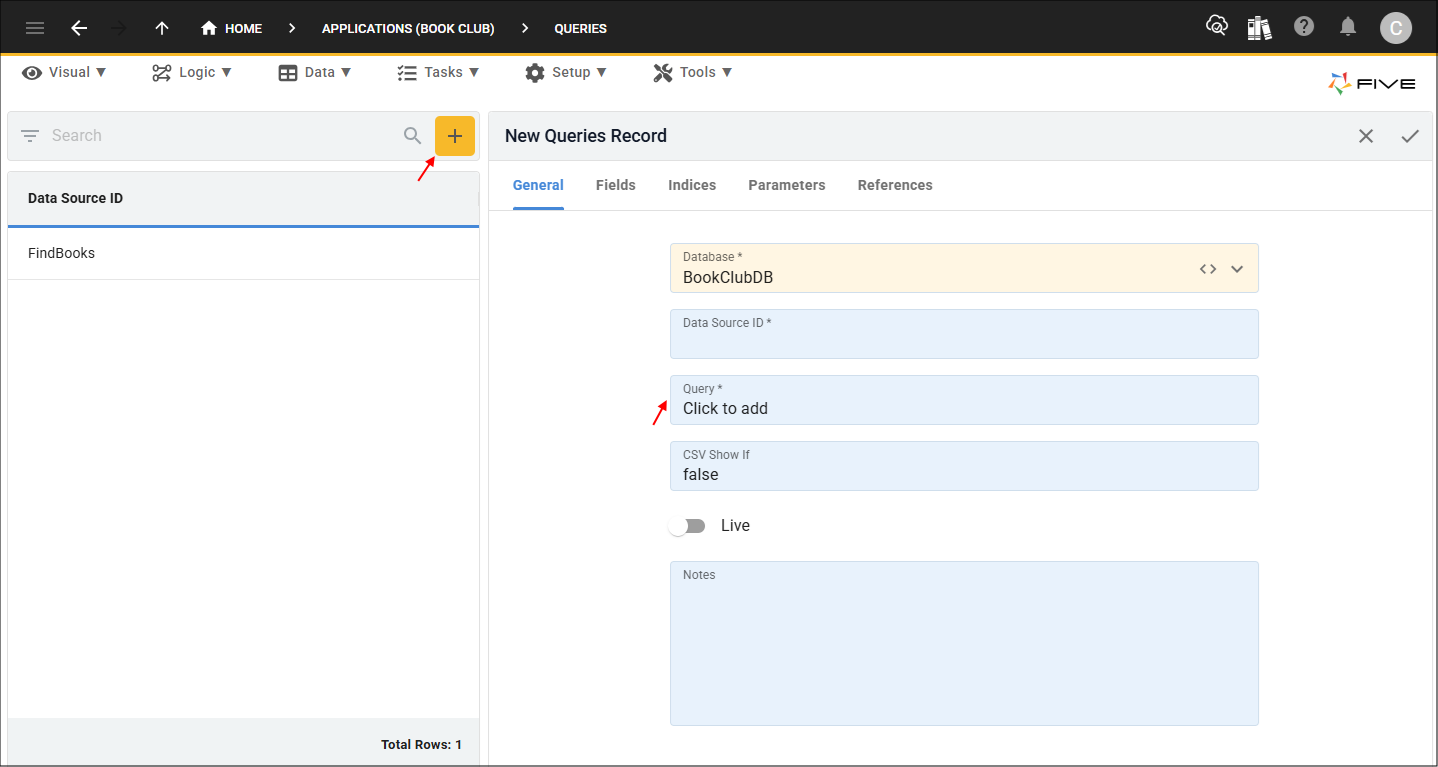Click the cloud deploy icon
Viewport: 1438px width, 767px height.
tap(1217, 27)
